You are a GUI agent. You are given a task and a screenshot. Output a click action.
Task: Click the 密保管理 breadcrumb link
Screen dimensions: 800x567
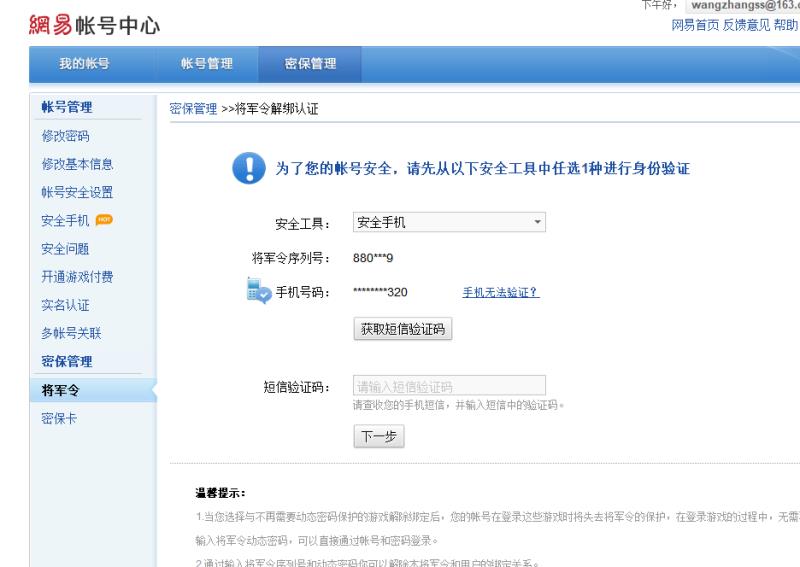tap(193, 109)
